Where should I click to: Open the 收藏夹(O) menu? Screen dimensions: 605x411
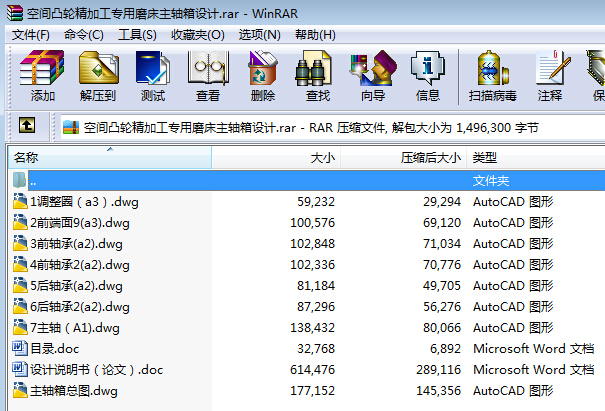coord(198,35)
